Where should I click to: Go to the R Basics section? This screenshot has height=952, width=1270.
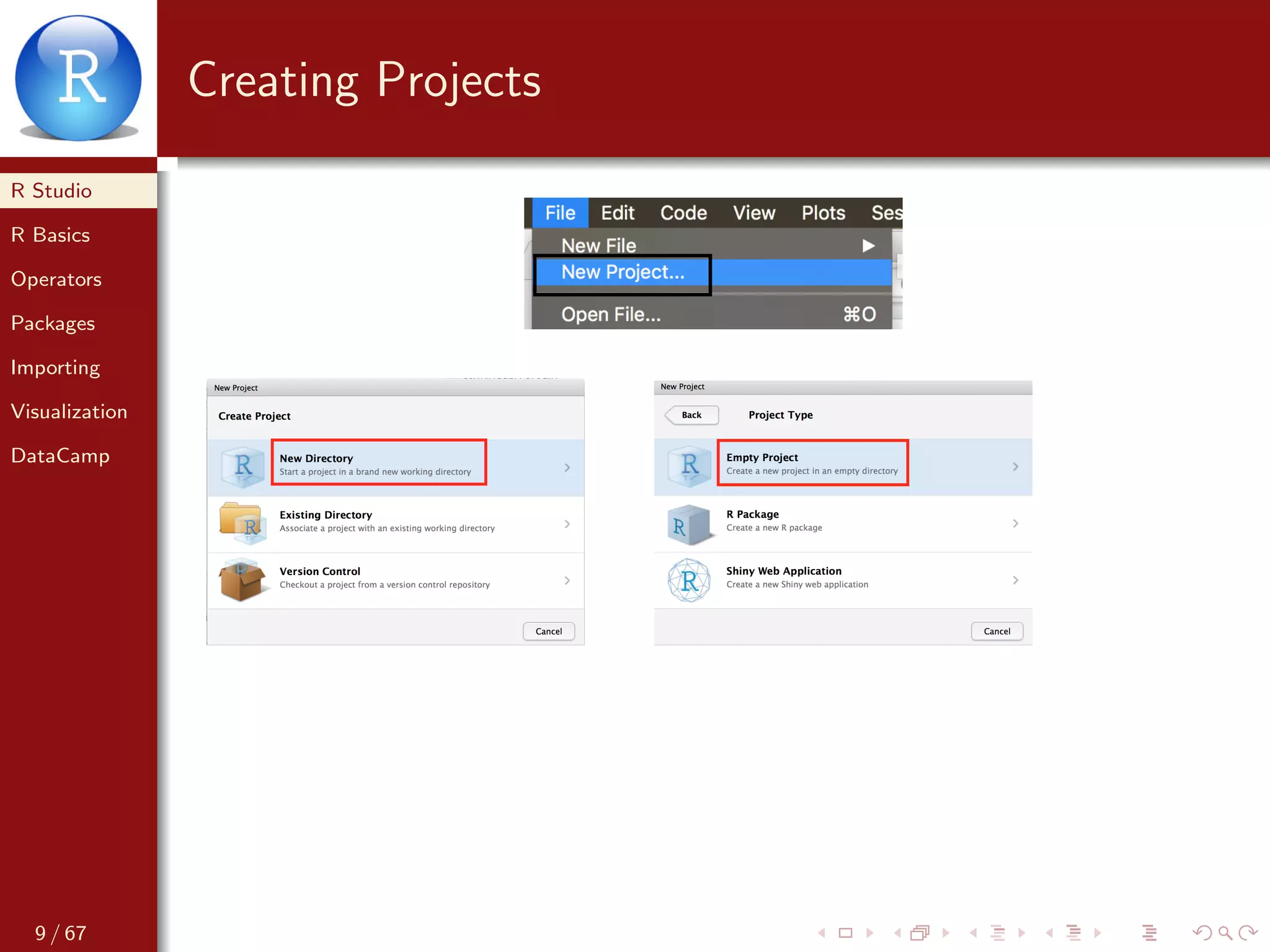tap(50, 235)
